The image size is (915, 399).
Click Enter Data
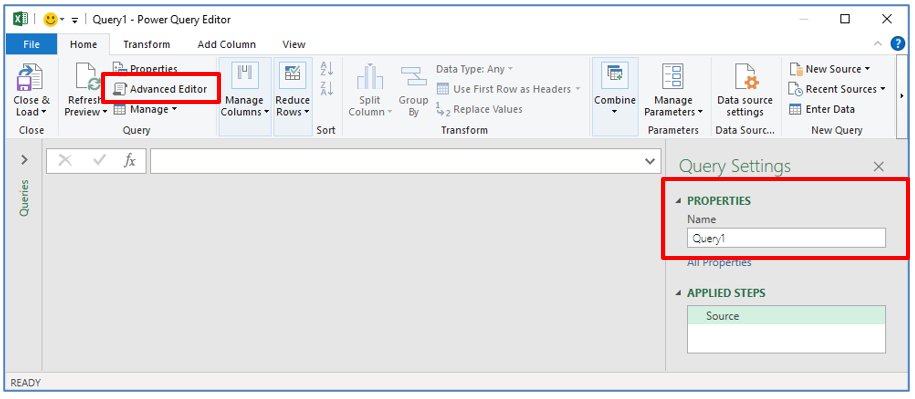822,109
